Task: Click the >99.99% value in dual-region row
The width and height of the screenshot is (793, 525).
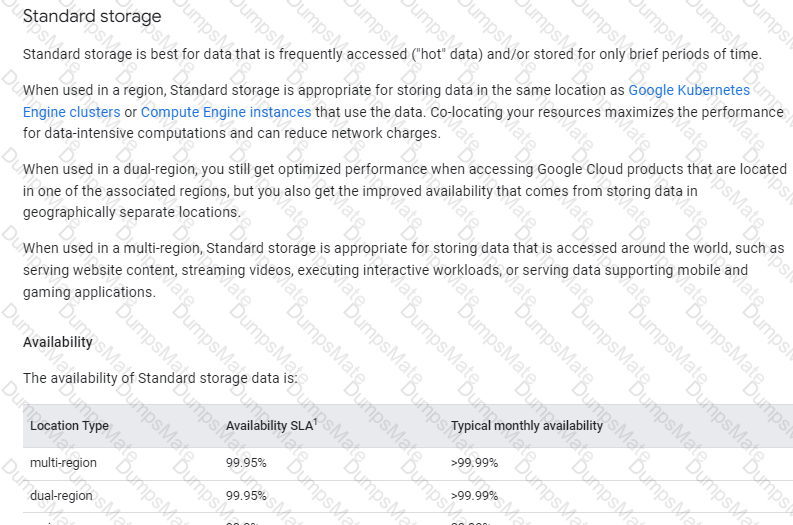Action: click(474, 496)
